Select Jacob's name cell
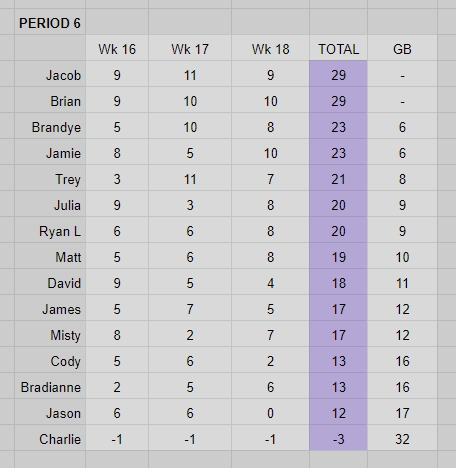This screenshot has width=456, height=468. tap(50, 74)
